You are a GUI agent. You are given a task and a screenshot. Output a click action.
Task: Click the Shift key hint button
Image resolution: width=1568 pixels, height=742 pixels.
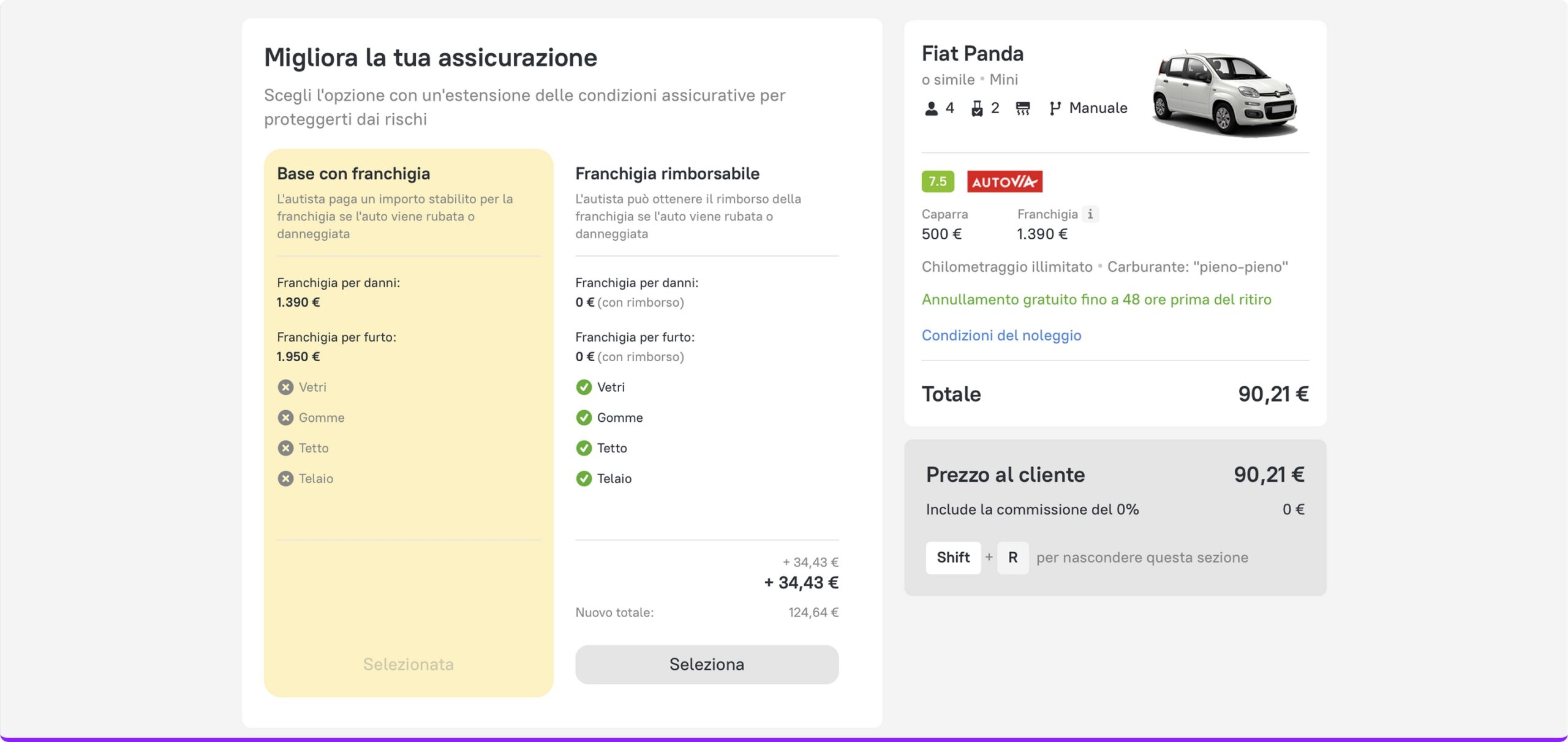(952, 558)
